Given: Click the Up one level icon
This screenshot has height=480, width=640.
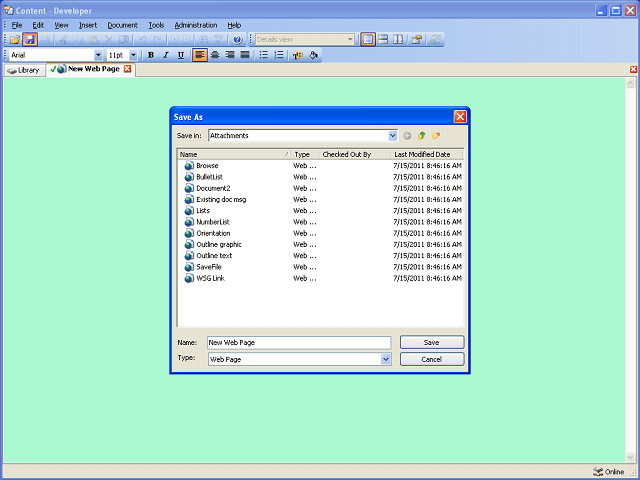Looking at the screenshot, I should point(422,136).
